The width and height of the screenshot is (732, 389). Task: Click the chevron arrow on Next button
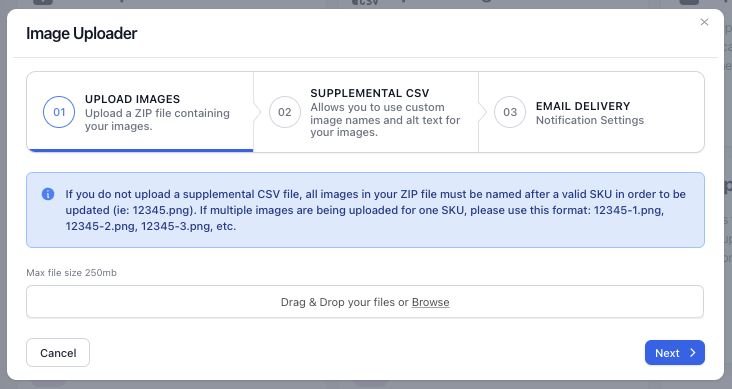coord(693,353)
